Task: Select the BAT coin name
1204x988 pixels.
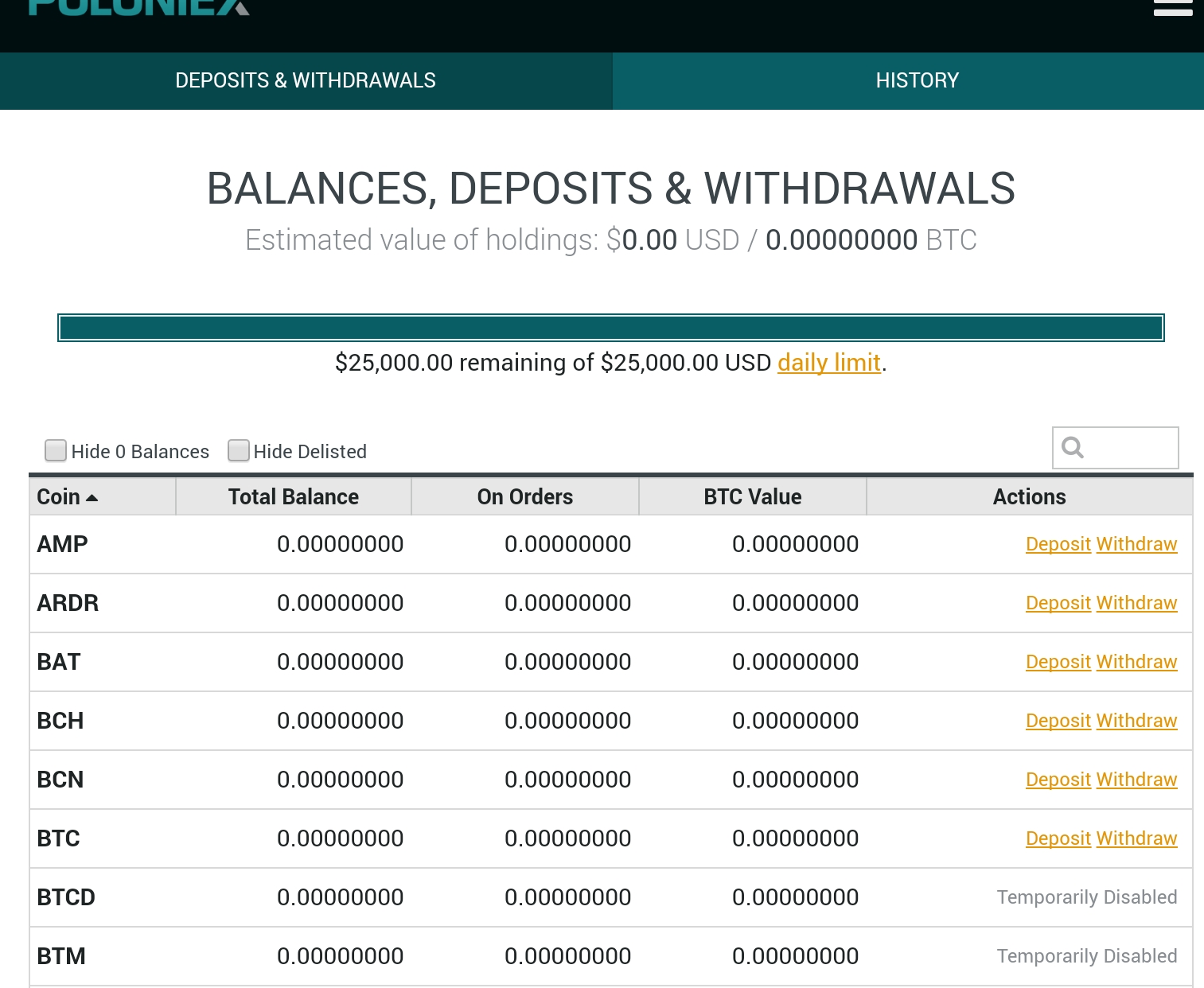Action: pos(59,662)
